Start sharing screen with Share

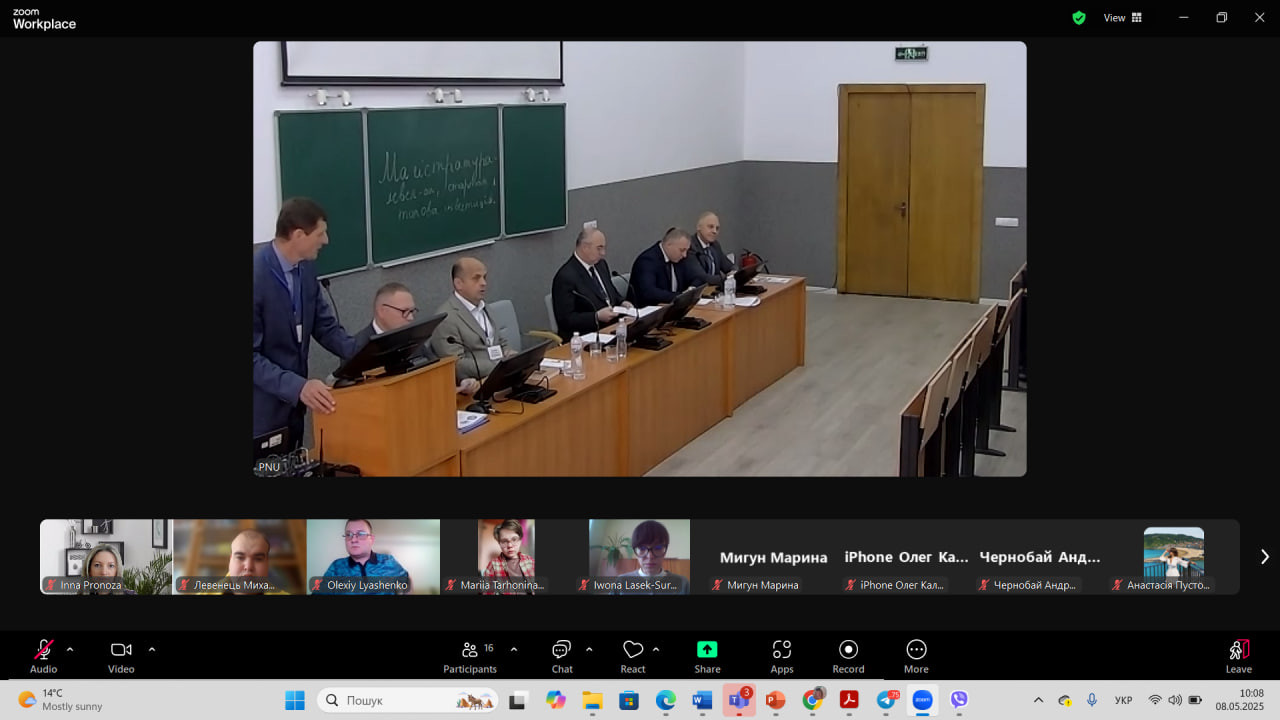pyautogui.click(x=707, y=656)
